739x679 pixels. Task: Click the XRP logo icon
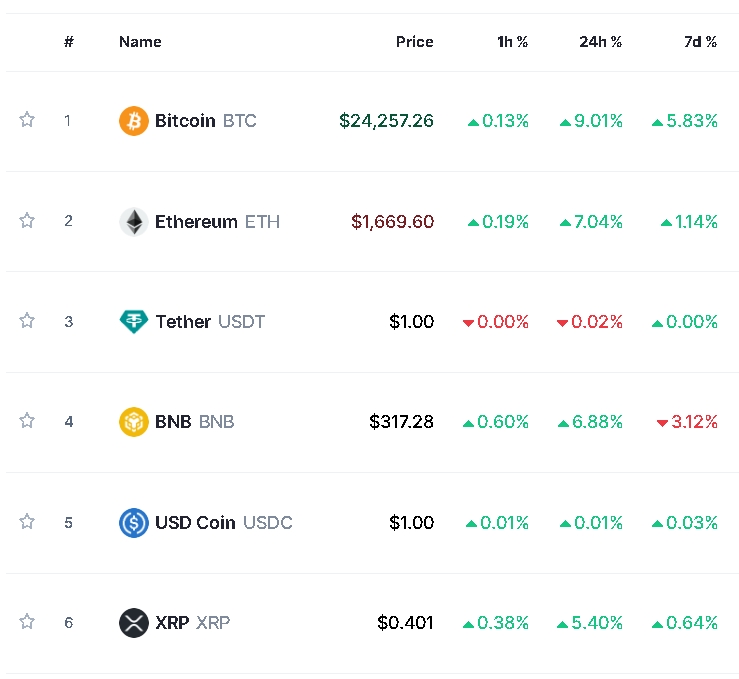(x=133, y=623)
